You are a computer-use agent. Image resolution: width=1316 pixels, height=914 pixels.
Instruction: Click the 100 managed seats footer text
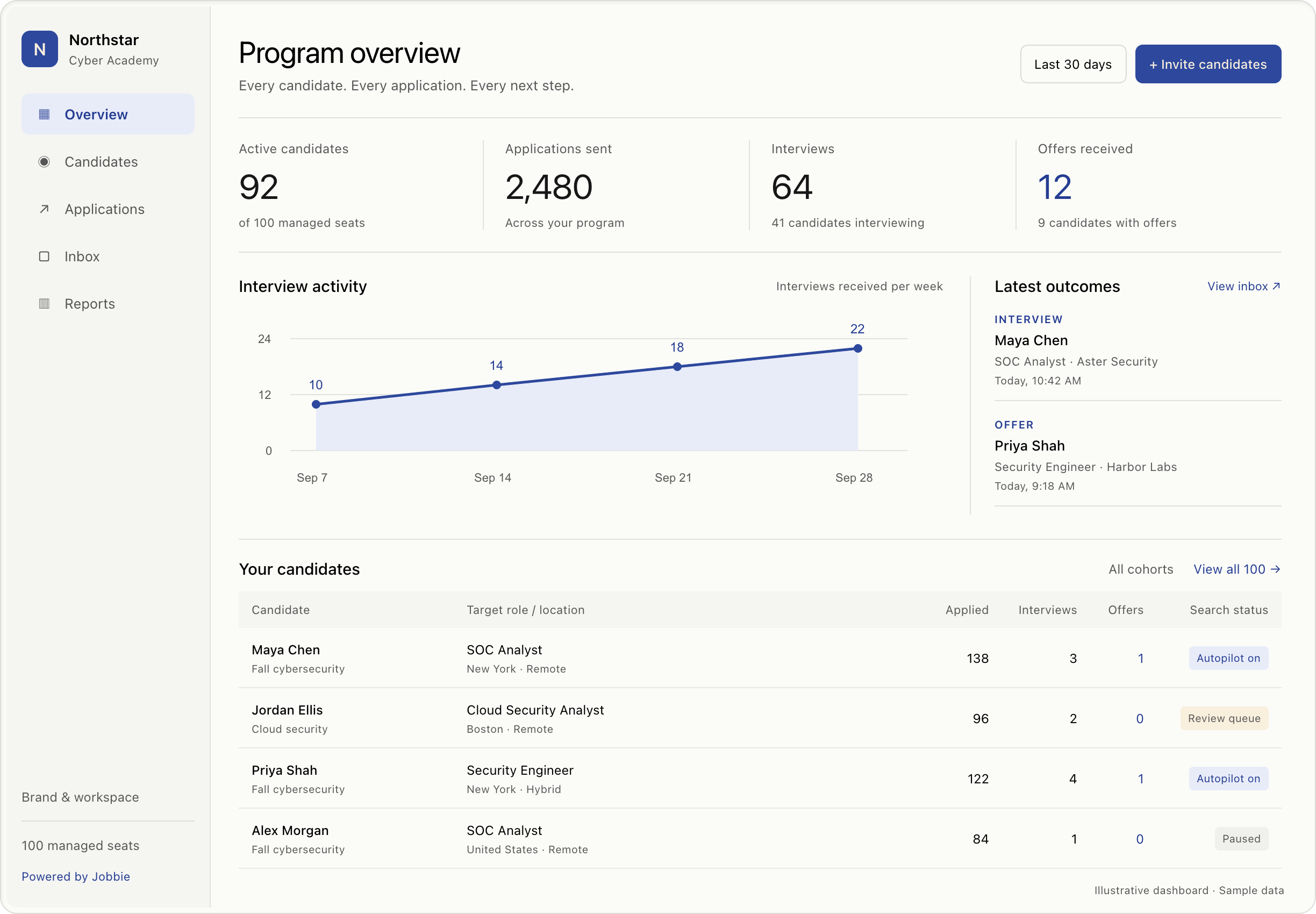(x=80, y=846)
